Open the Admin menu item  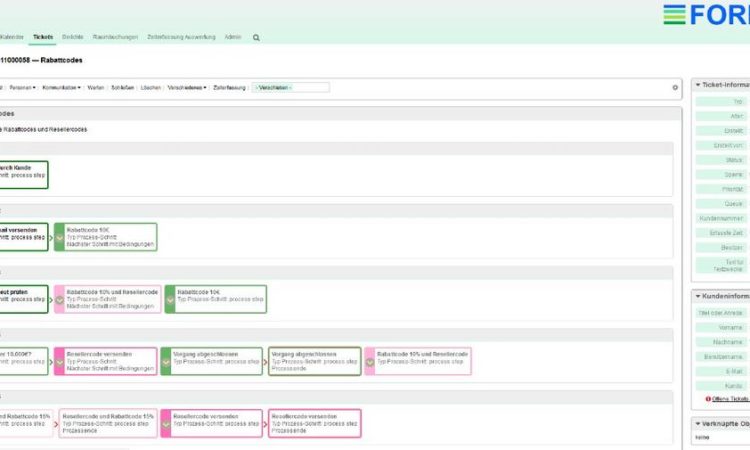pos(232,37)
